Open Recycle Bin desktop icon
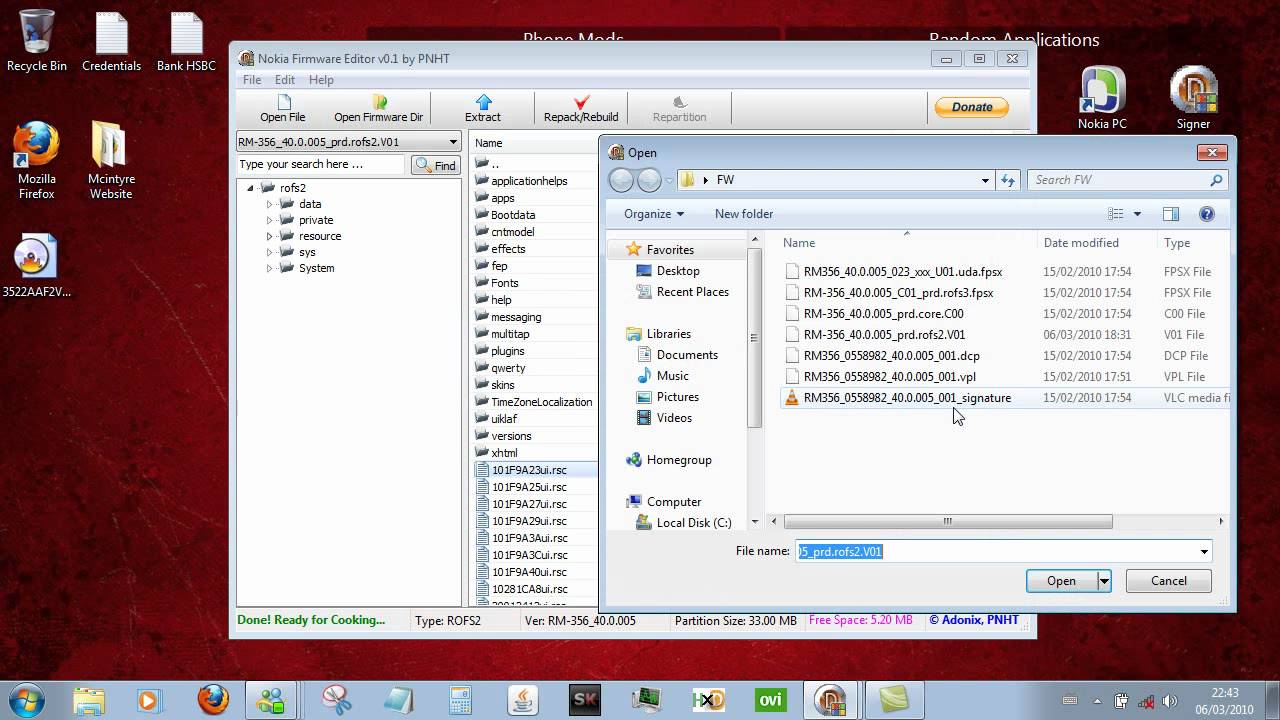1280x720 pixels. [x=37, y=41]
